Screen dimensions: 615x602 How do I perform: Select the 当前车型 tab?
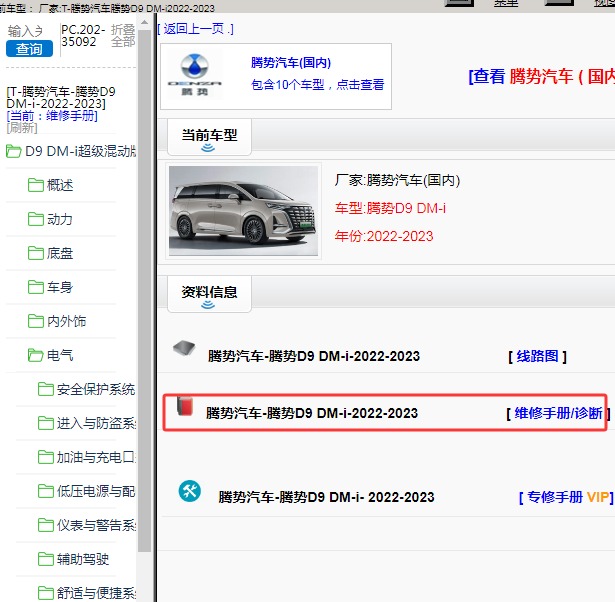point(209,137)
